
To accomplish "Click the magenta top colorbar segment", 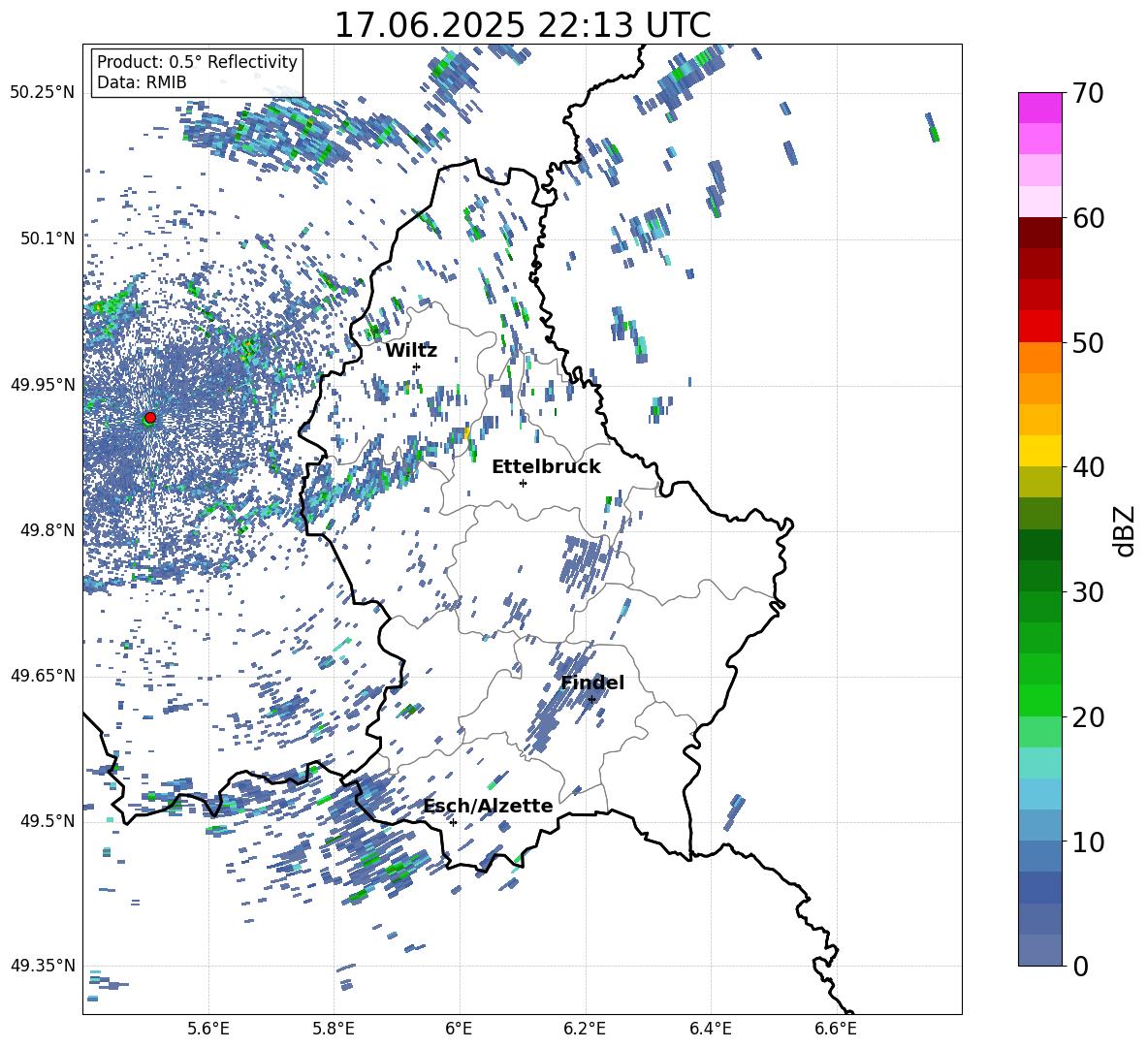I will pyautogui.click(x=1040, y=108).
